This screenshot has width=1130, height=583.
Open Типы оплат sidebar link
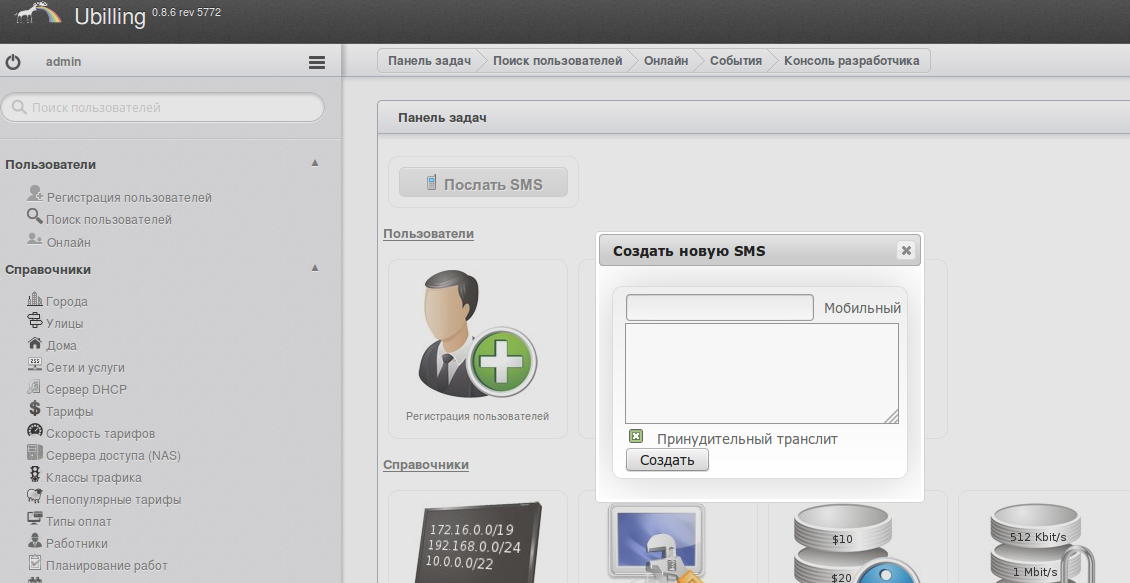click(79, 522)
